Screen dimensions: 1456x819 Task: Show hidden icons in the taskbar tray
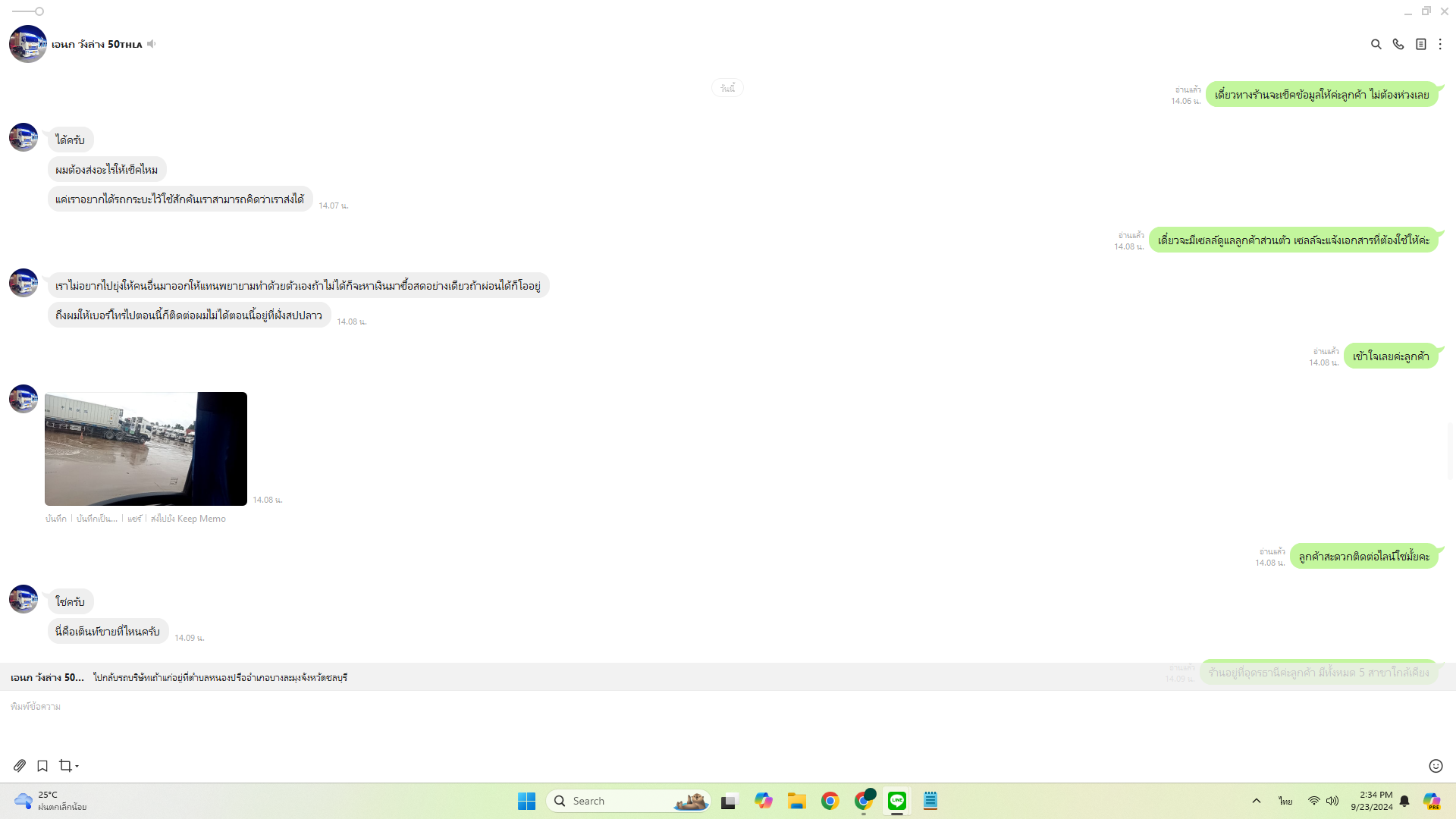click(x=1256, y=801)
